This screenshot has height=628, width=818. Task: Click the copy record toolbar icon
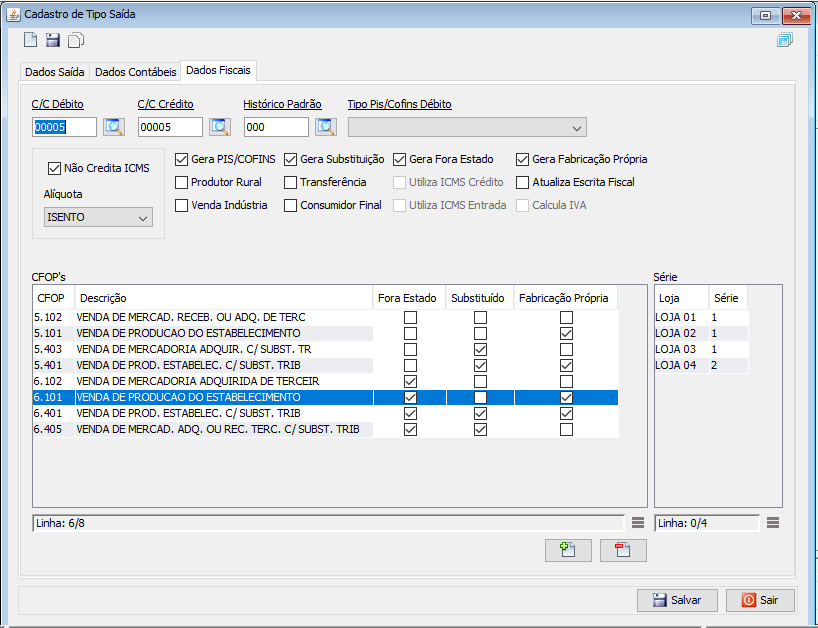point(76,40)
